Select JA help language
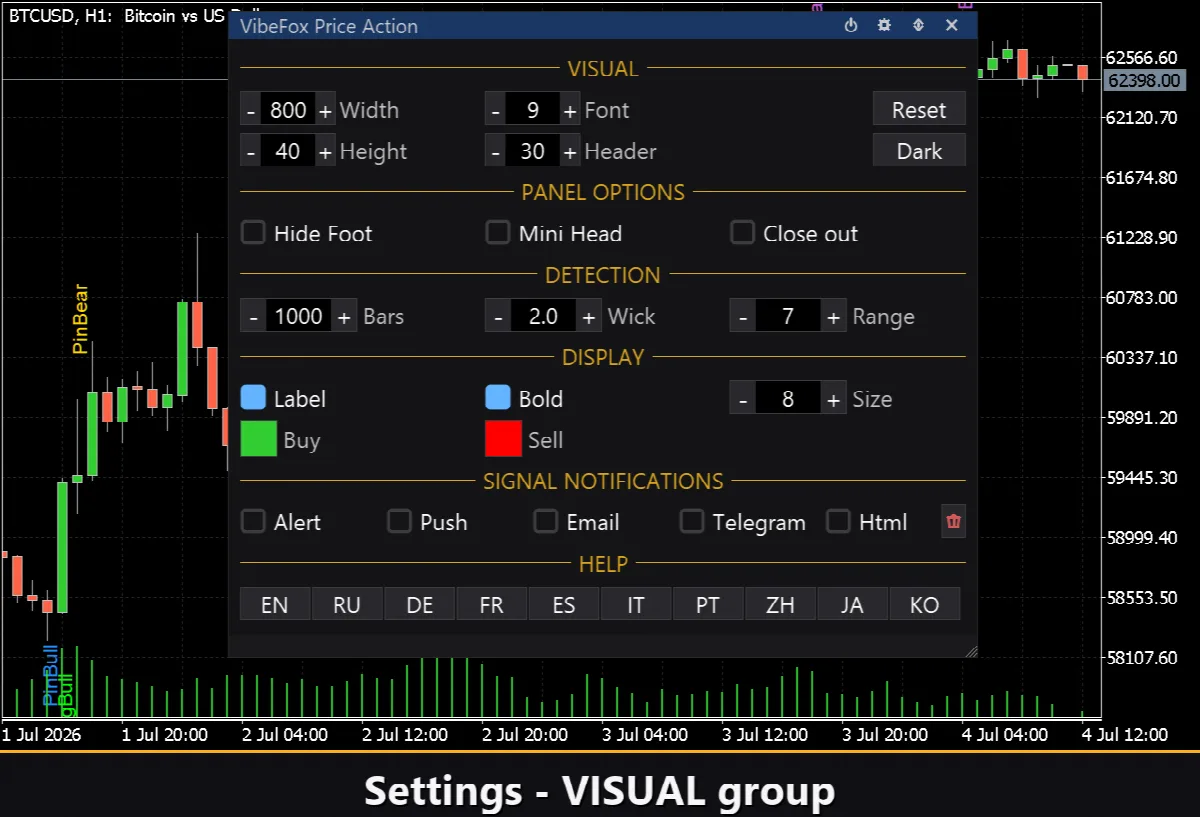The image size is (1200, 817). pos(852,605)
